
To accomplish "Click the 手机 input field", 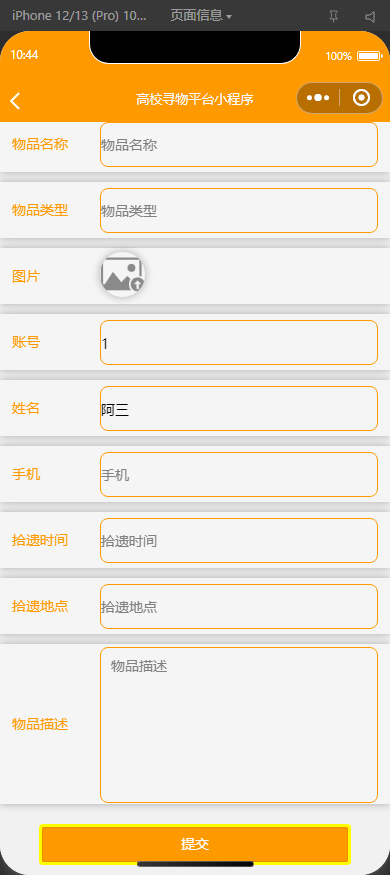I will 239,474.
